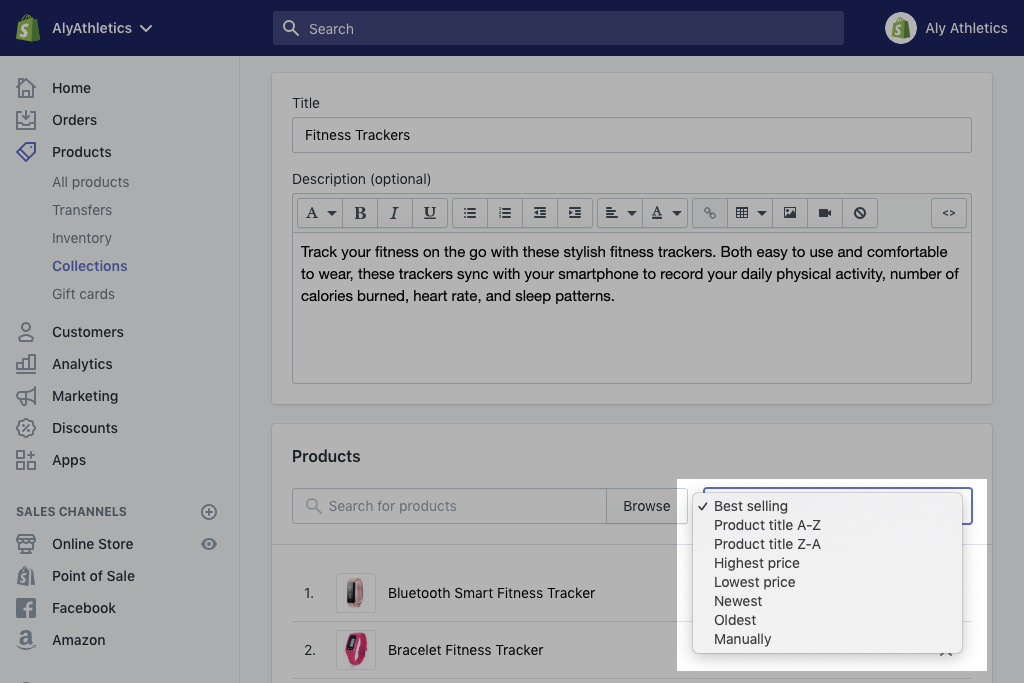Insert a link in description
1024x683 pixels.
pyautogui.click(x=710, y=213)
